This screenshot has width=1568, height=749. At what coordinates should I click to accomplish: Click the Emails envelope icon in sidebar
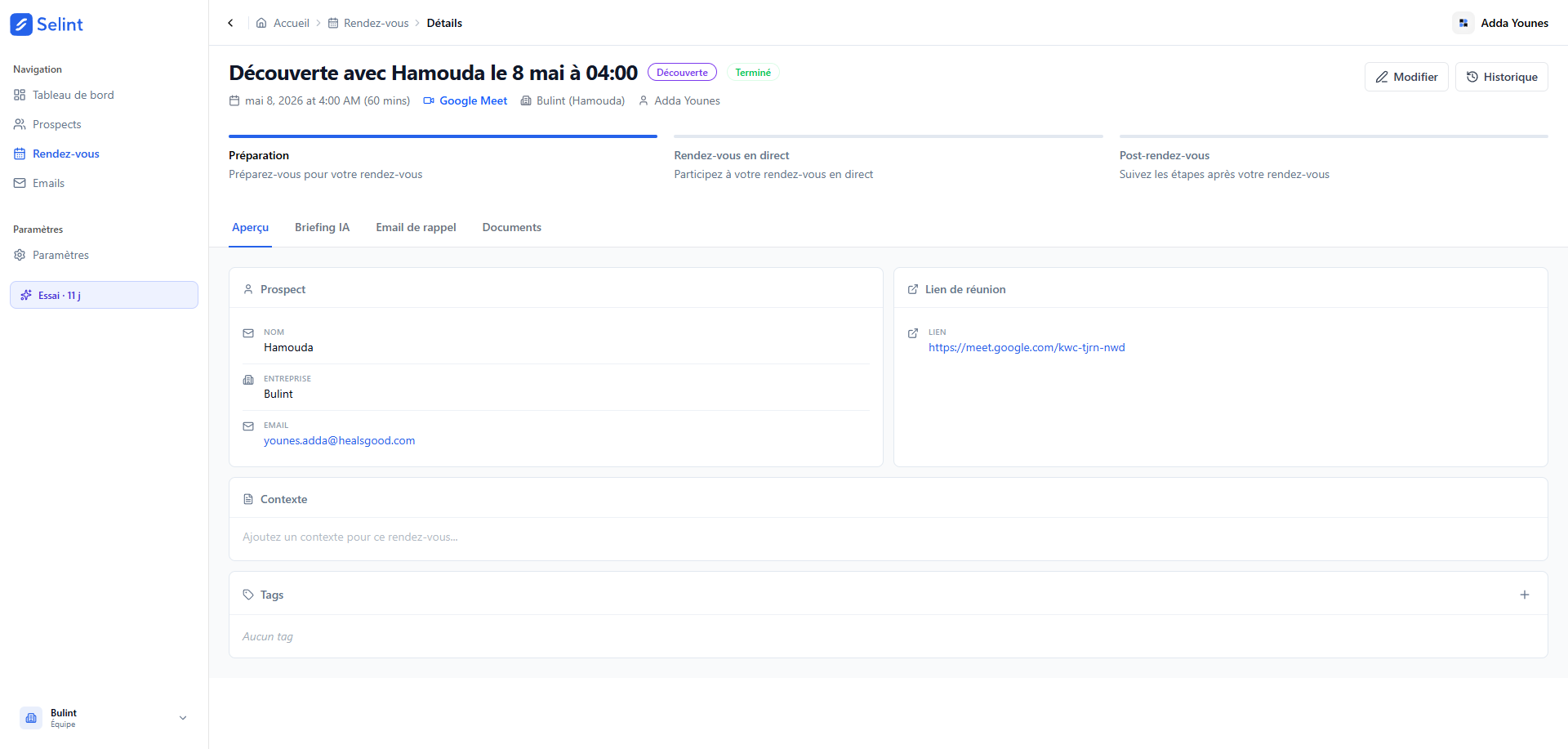click(20, 183)
